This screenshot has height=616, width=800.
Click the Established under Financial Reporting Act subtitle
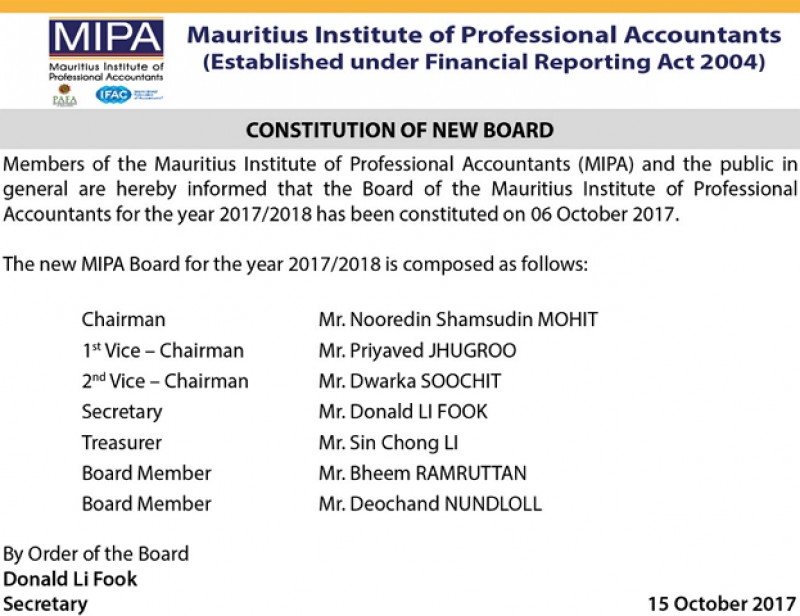coord(484,63)
